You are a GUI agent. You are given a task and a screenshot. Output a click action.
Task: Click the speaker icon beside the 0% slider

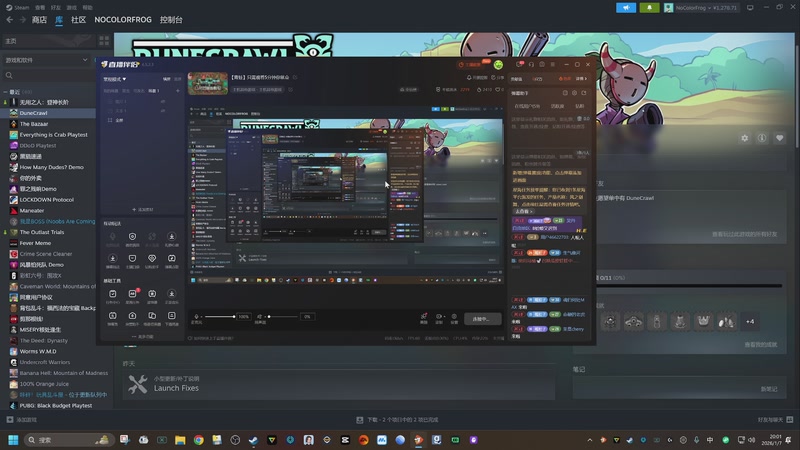coord(260,316)
